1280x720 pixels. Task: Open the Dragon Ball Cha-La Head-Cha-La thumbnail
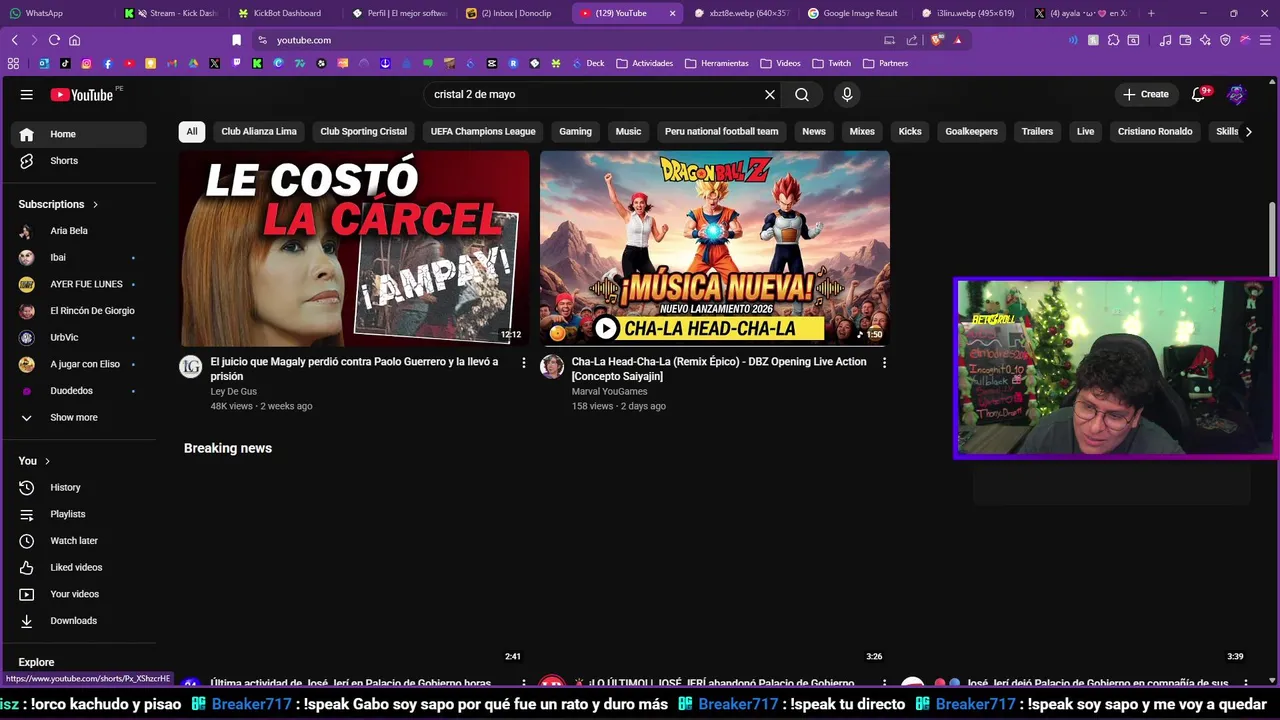[x=715, y=248]
